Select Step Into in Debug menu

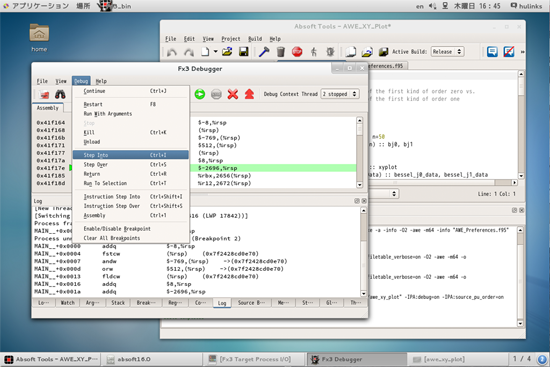(131, 155)
